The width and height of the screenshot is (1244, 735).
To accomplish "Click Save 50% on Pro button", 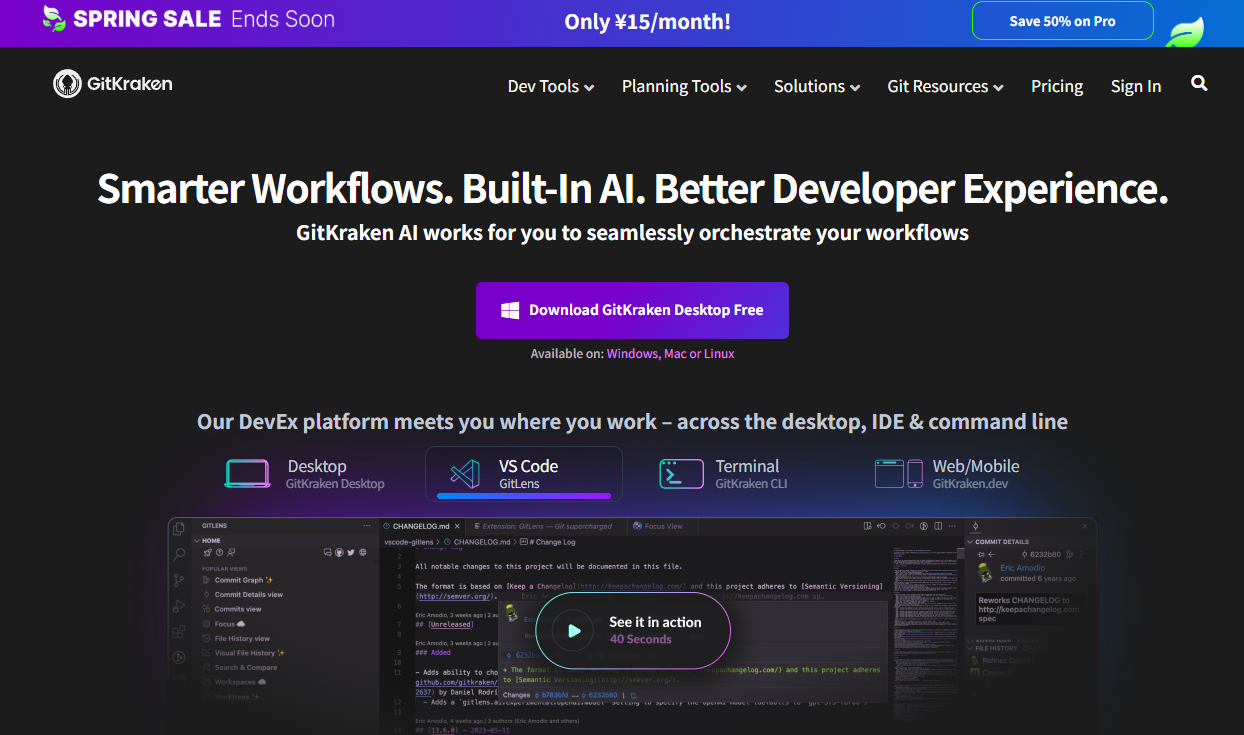I will pyautogui.click(x=1062, y=21).
